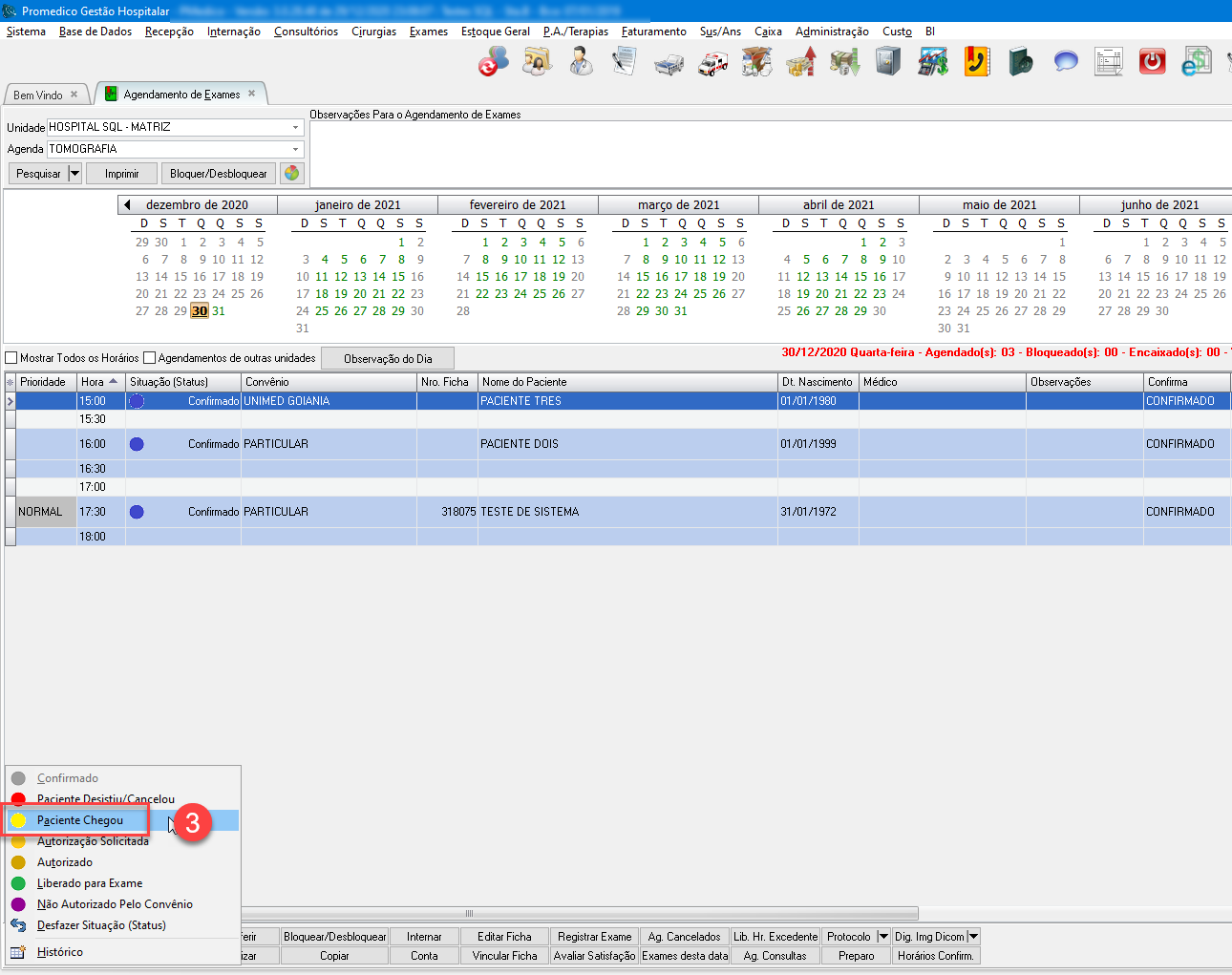Click the hospital bed toolbar icon
Image resolution: width=1232 pixels, height=975 pixels.
click(x=669, y=64)
